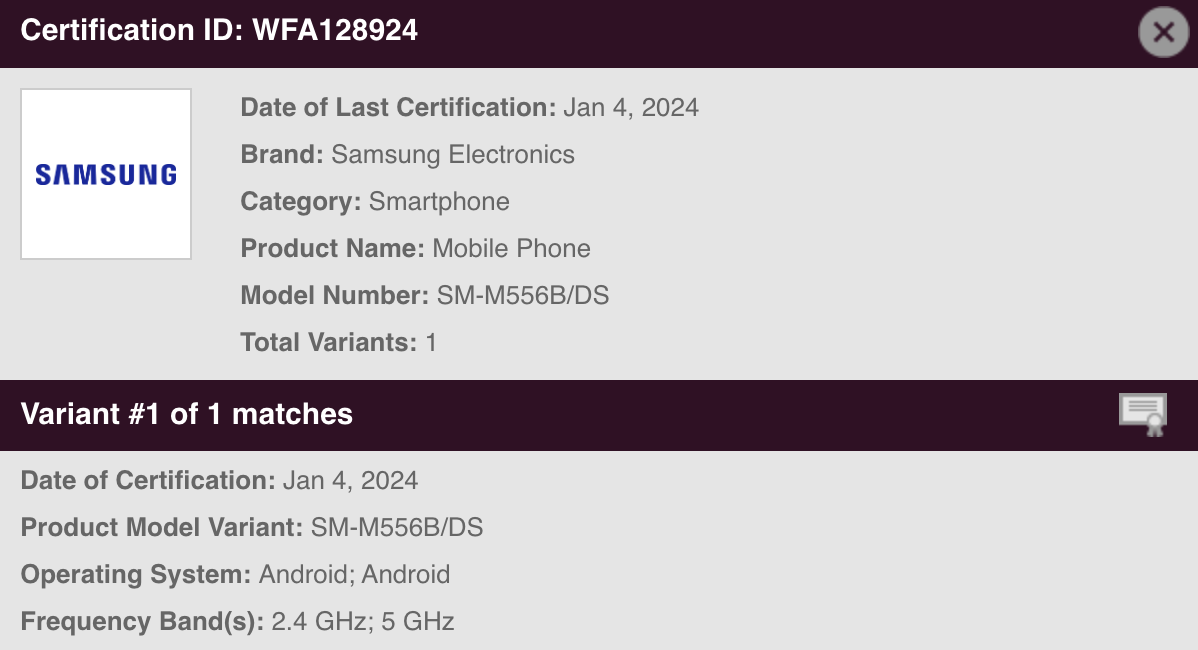Click the Total Variants row

pyautogui.click(x=338, y=343)
